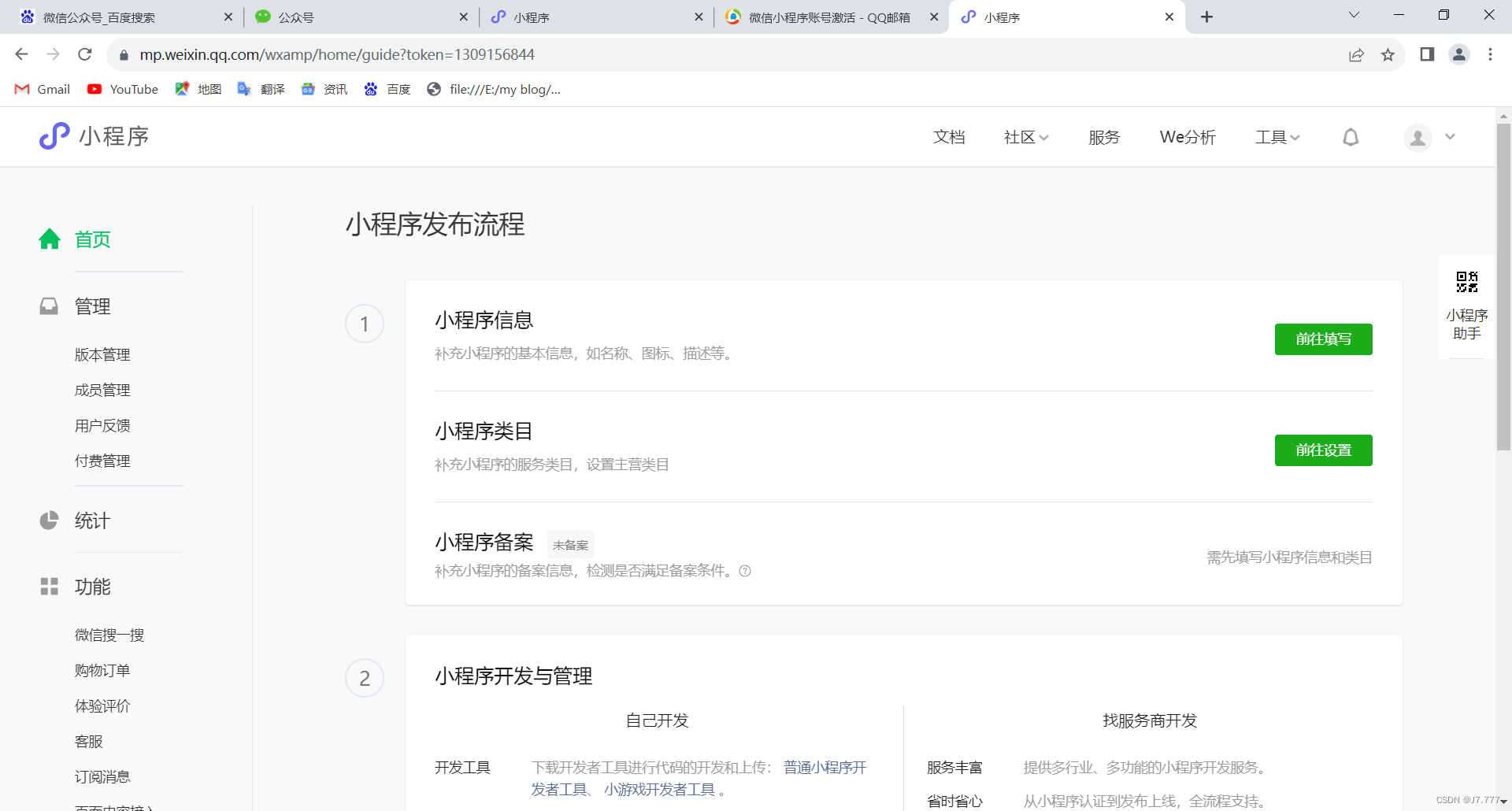This screenshot has width=1512, height=811.
Task: Select the 功能 section heading
Action: [x=92, y=587]
